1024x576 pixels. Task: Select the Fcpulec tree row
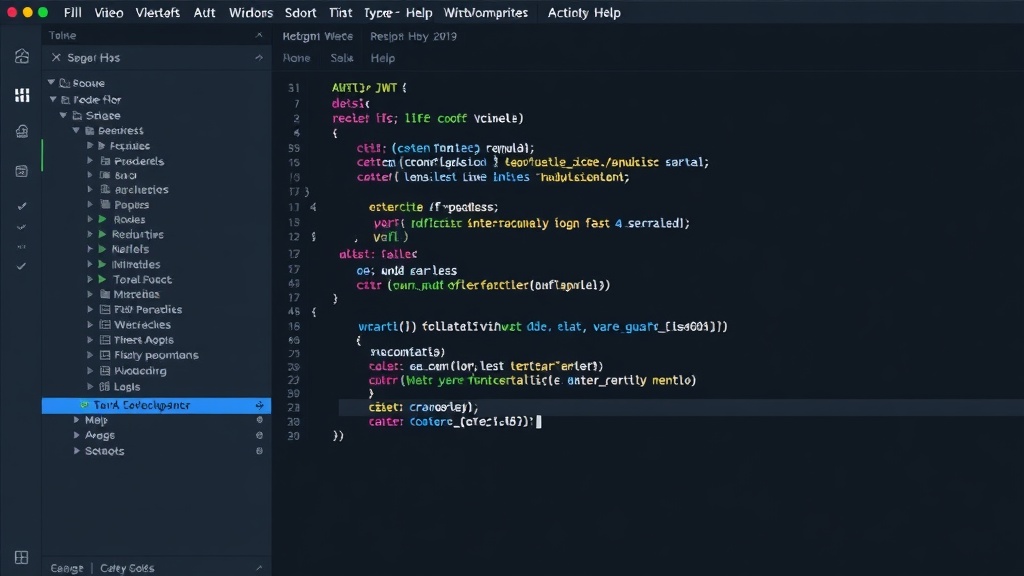click(157, 146)
